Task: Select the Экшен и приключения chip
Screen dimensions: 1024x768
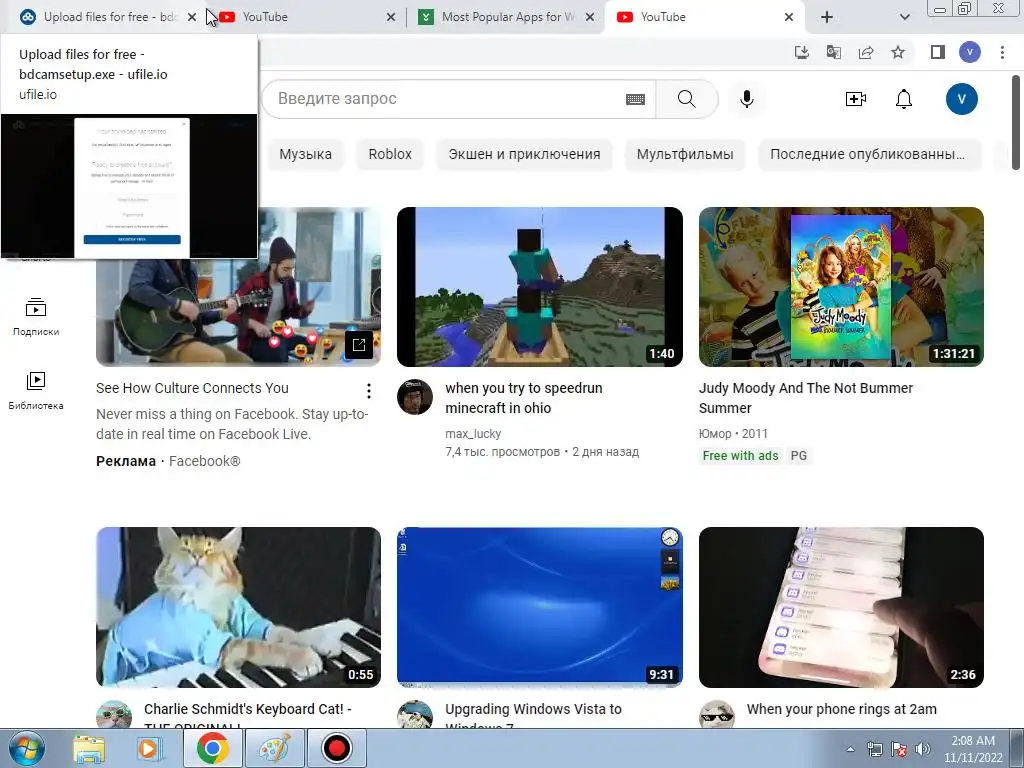Action: [524, 155]
